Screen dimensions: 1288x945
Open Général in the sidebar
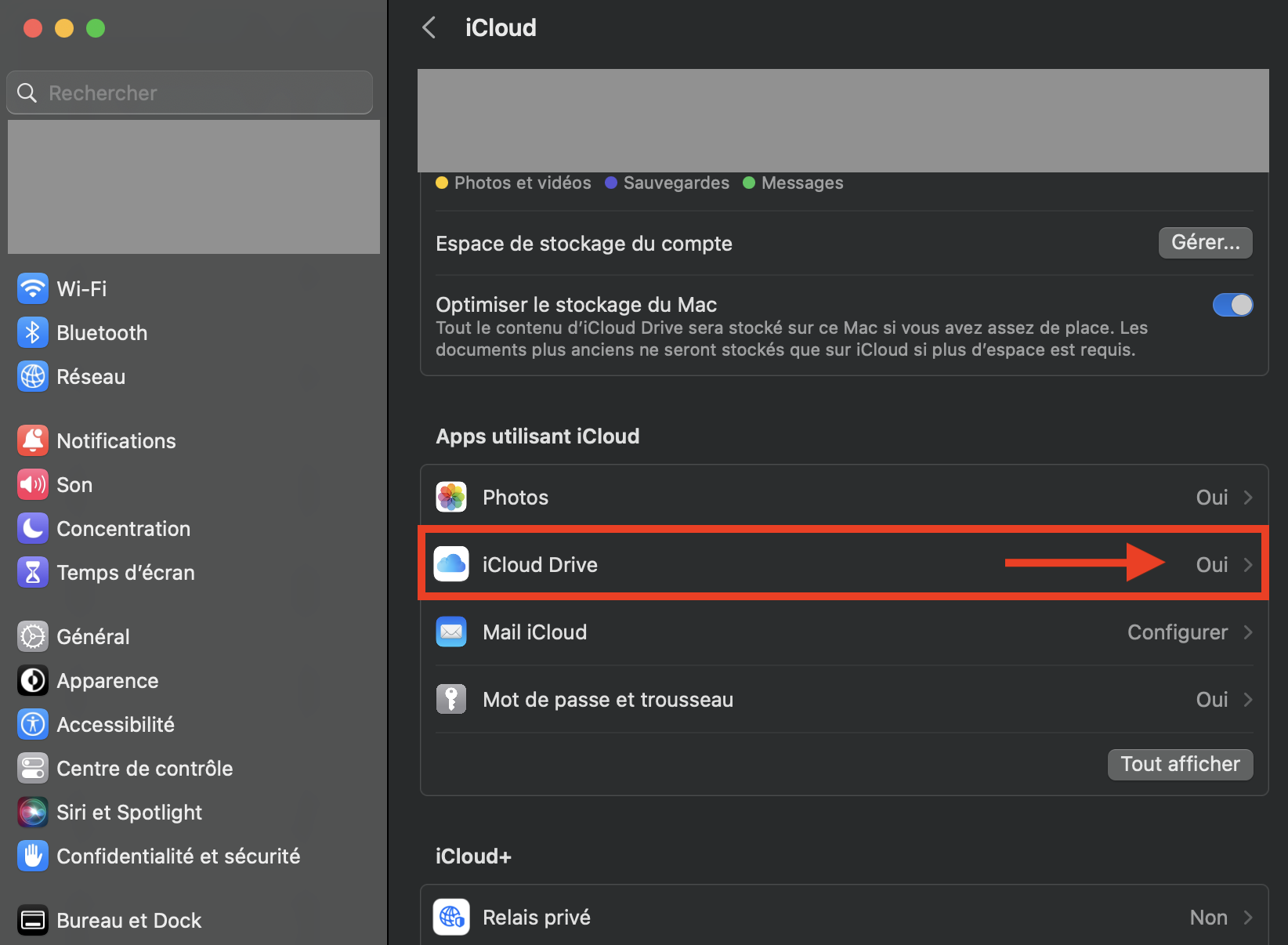pyautogui.click(x=92, y=636)
